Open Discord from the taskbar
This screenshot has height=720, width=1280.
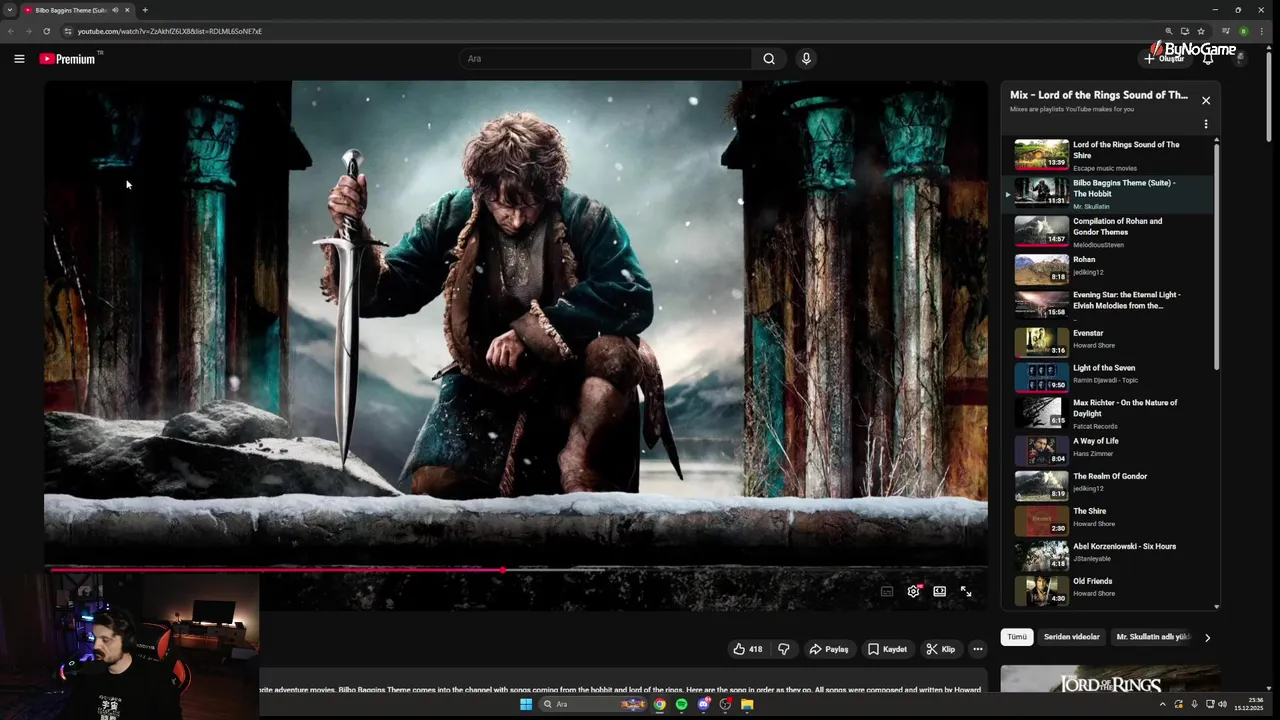click(x=704, y=704)
